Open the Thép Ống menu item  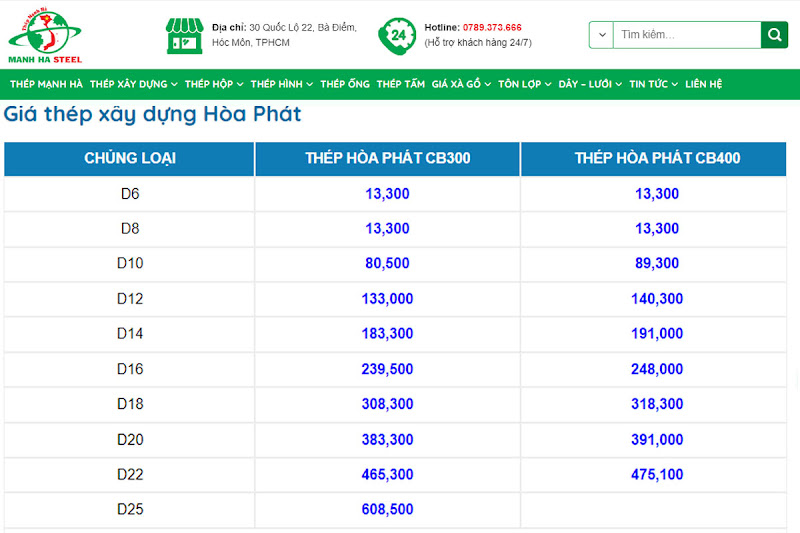click(345, 84)
